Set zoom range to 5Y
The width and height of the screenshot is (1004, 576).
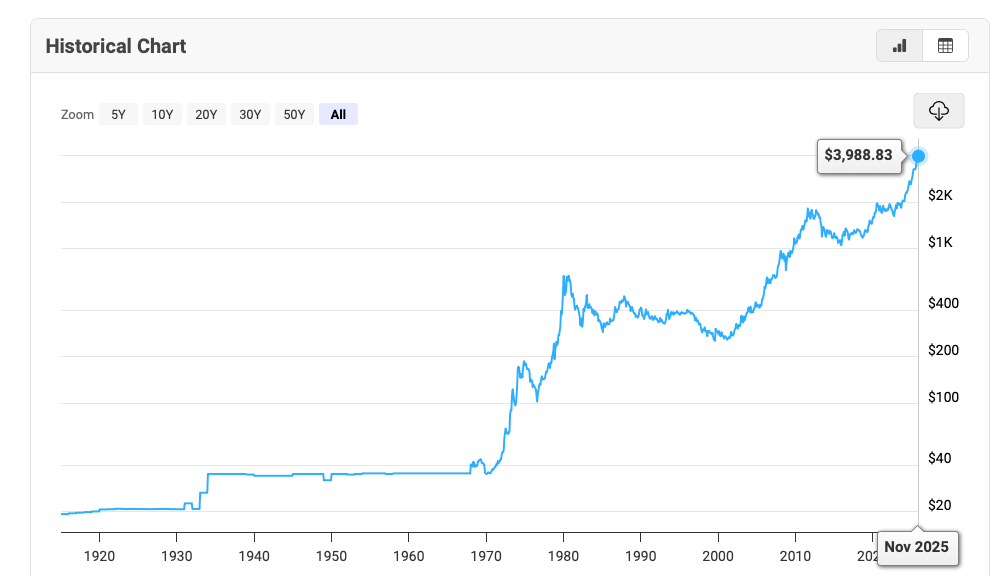coord(118,114)
